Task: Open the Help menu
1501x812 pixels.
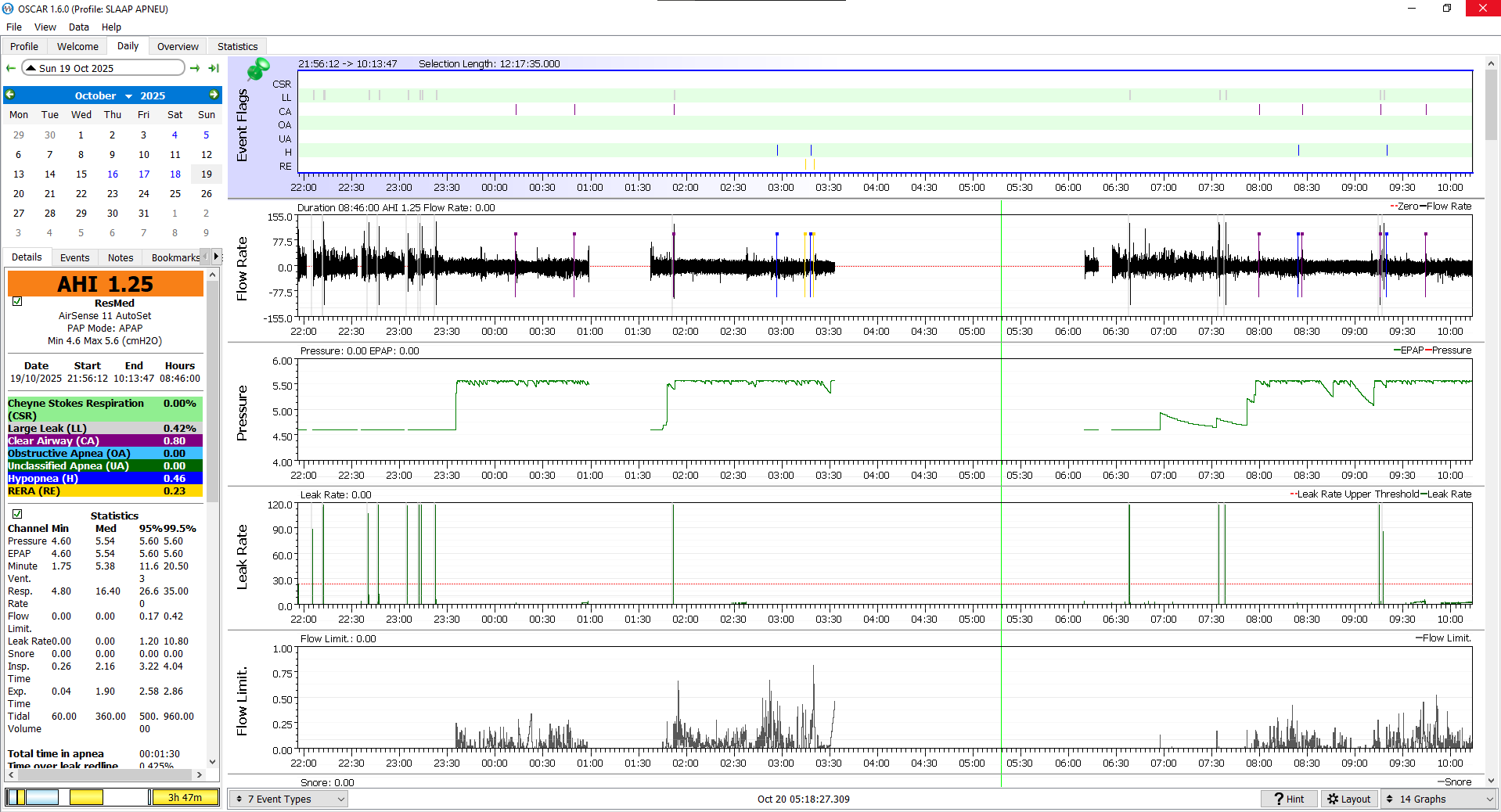Action: pos(111,27)
